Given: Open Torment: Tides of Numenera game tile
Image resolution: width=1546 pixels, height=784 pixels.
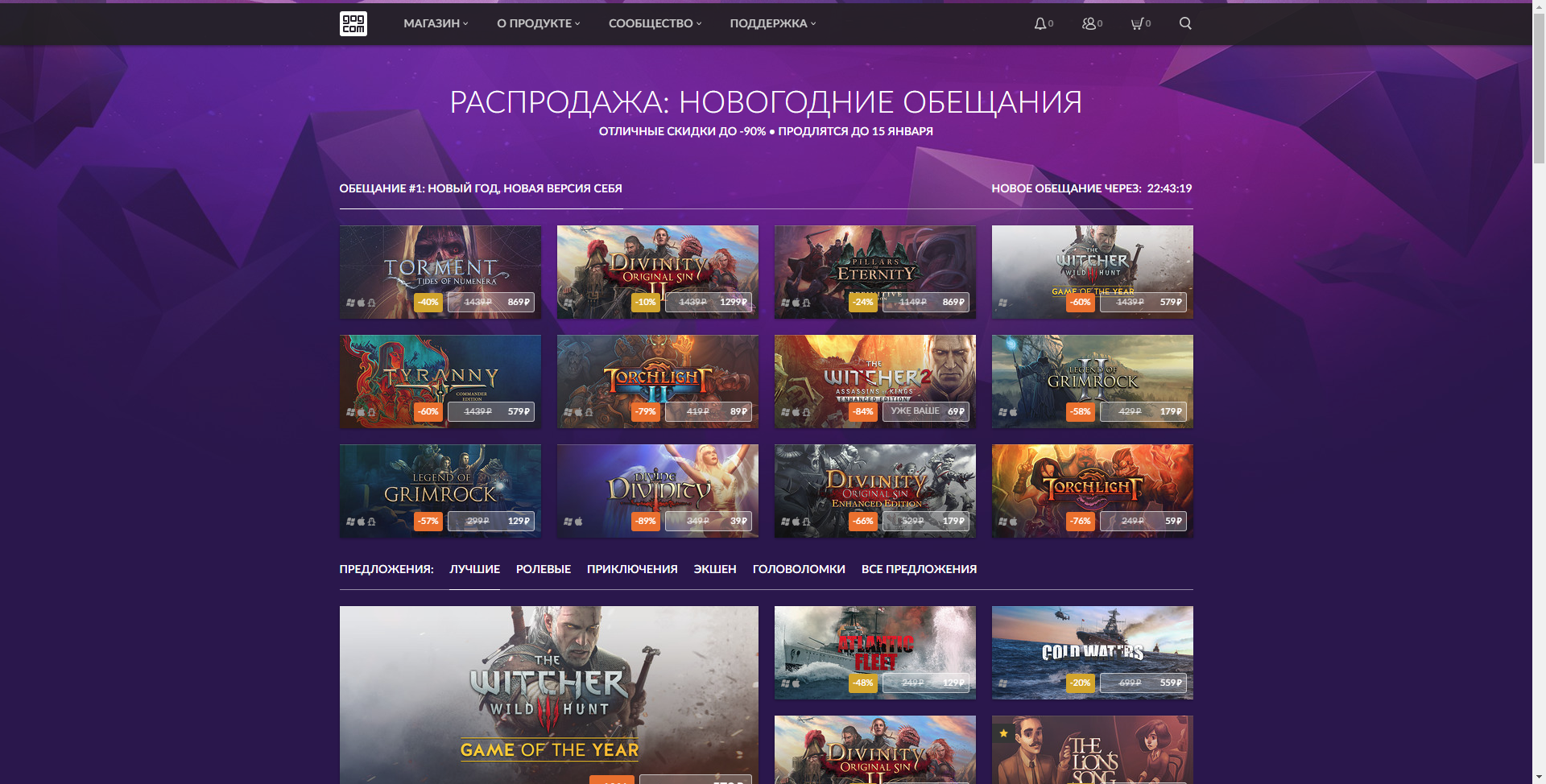Looking at the screenshot, I should 440,272.
